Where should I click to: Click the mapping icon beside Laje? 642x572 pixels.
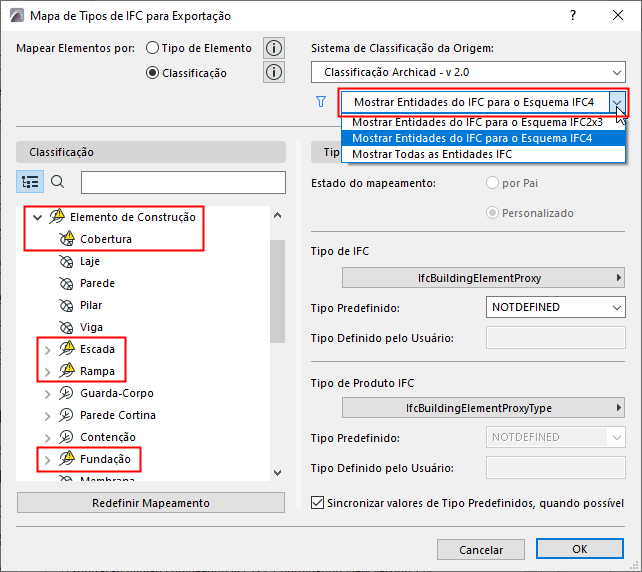click(66, 261)
